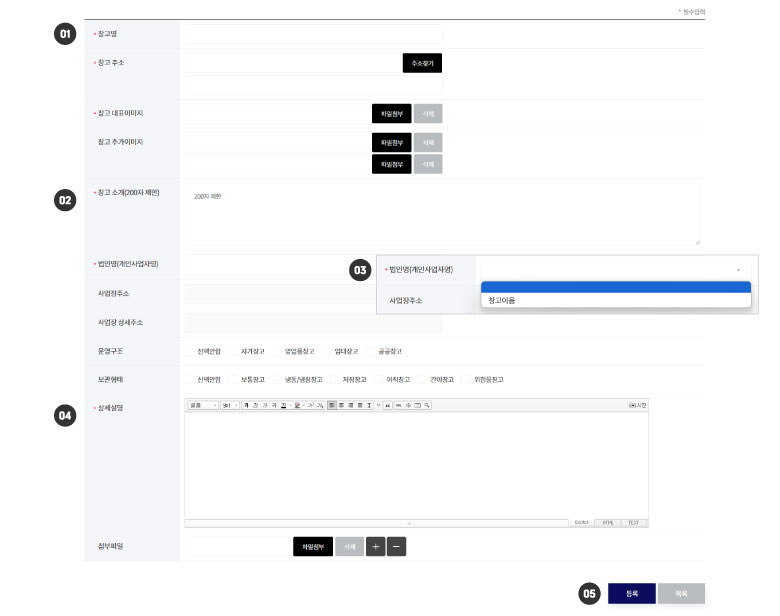The width and height of the screenshot is (780, 616).
Task: Switch to the HTML editor tab
Action: (x=606, y=522)
